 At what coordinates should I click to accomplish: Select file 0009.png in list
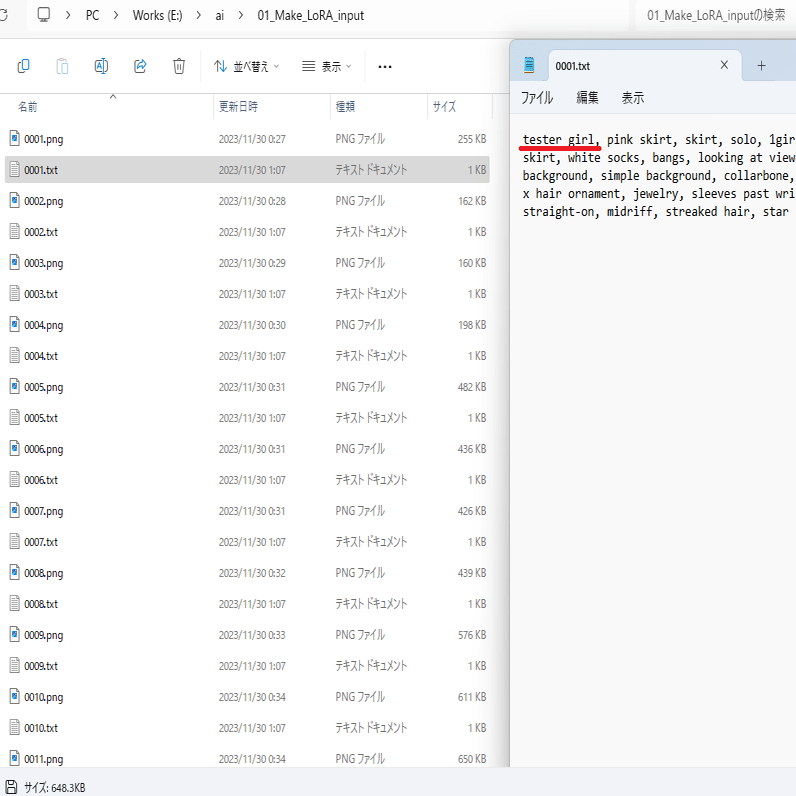(247, 634)
